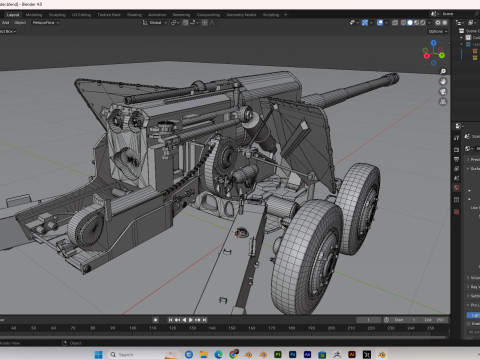Go to the Animation workspace tab
Screen dimensions: 480x360
tap(157, 15)
